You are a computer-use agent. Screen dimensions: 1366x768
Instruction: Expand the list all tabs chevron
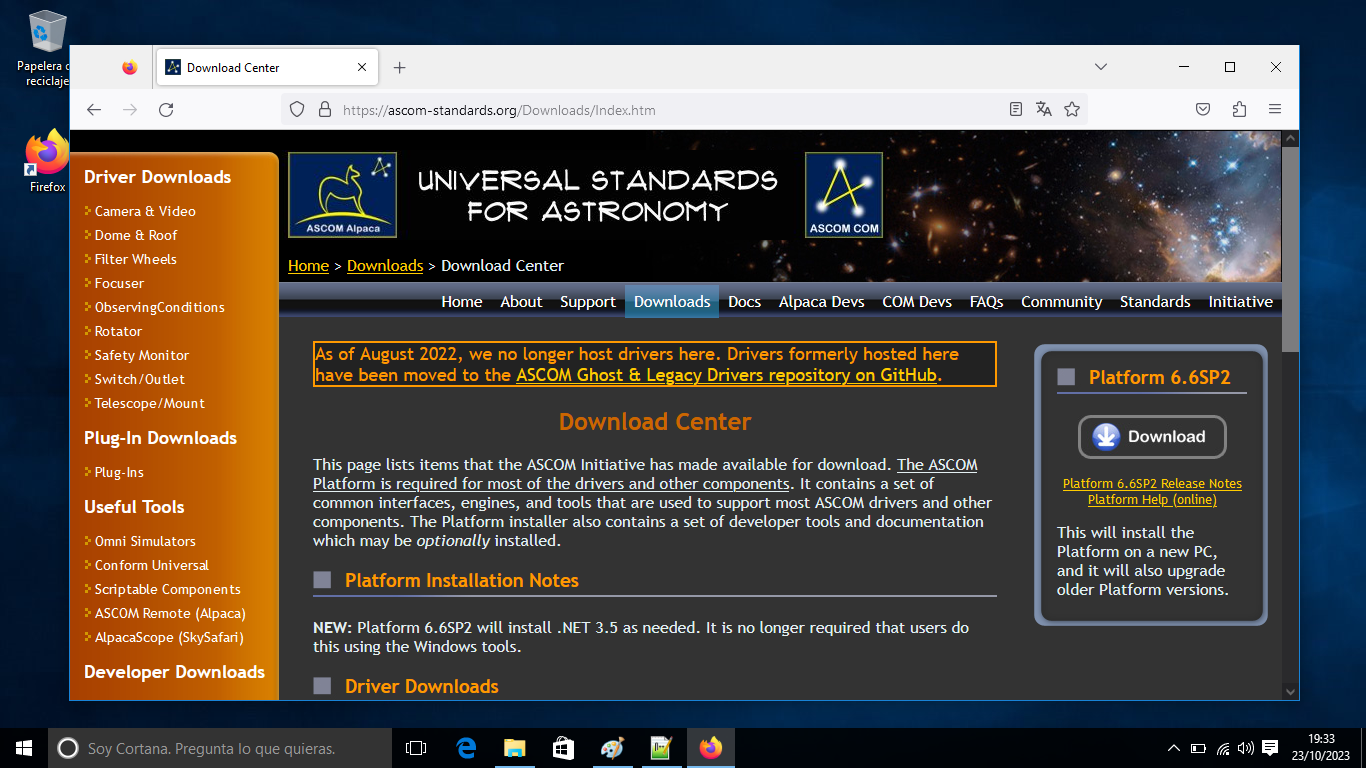[x=1101, y=67]
